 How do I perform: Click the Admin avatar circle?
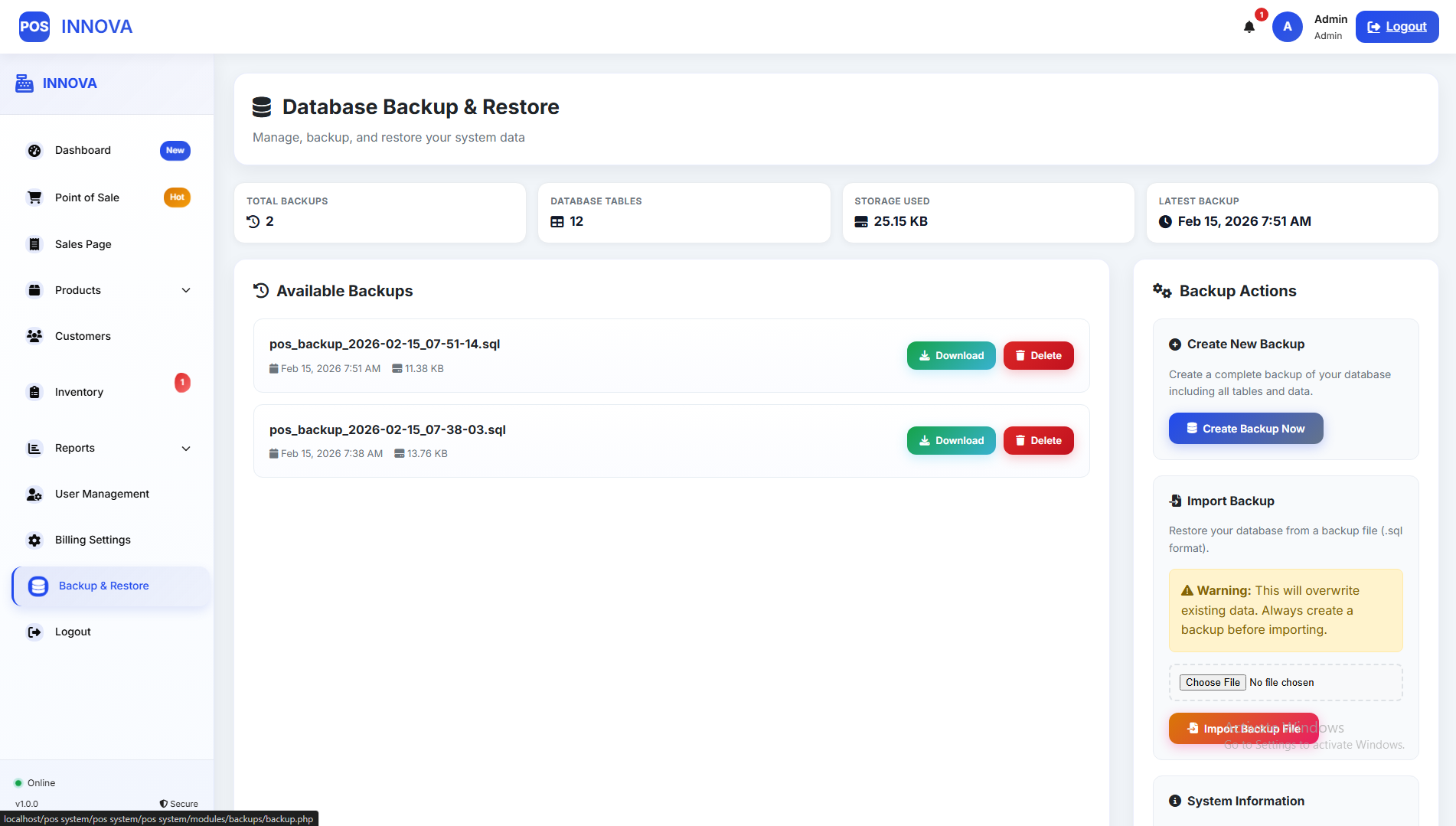[1287, 27]
